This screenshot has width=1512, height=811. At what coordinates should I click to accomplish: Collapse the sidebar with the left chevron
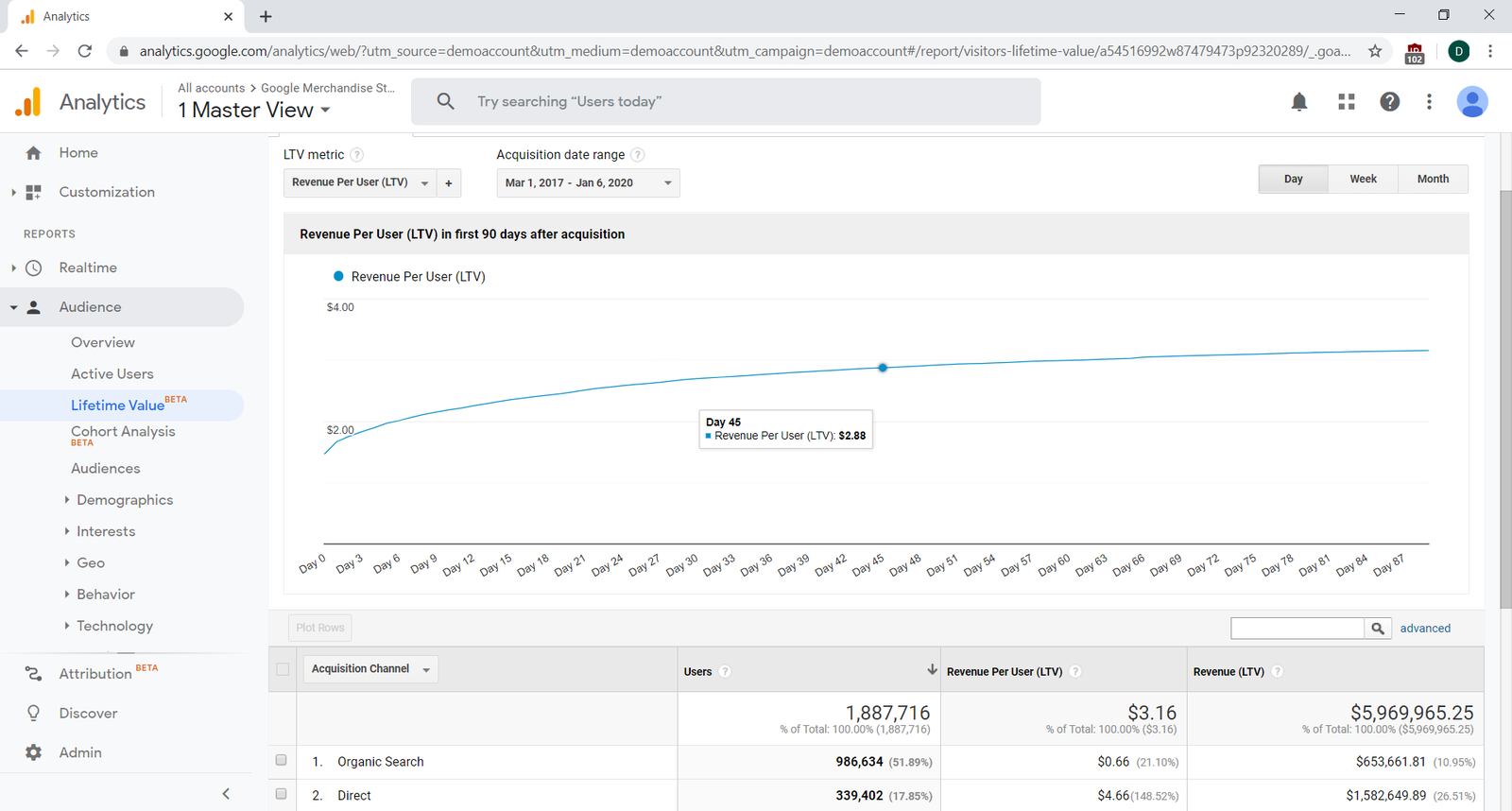226,794
